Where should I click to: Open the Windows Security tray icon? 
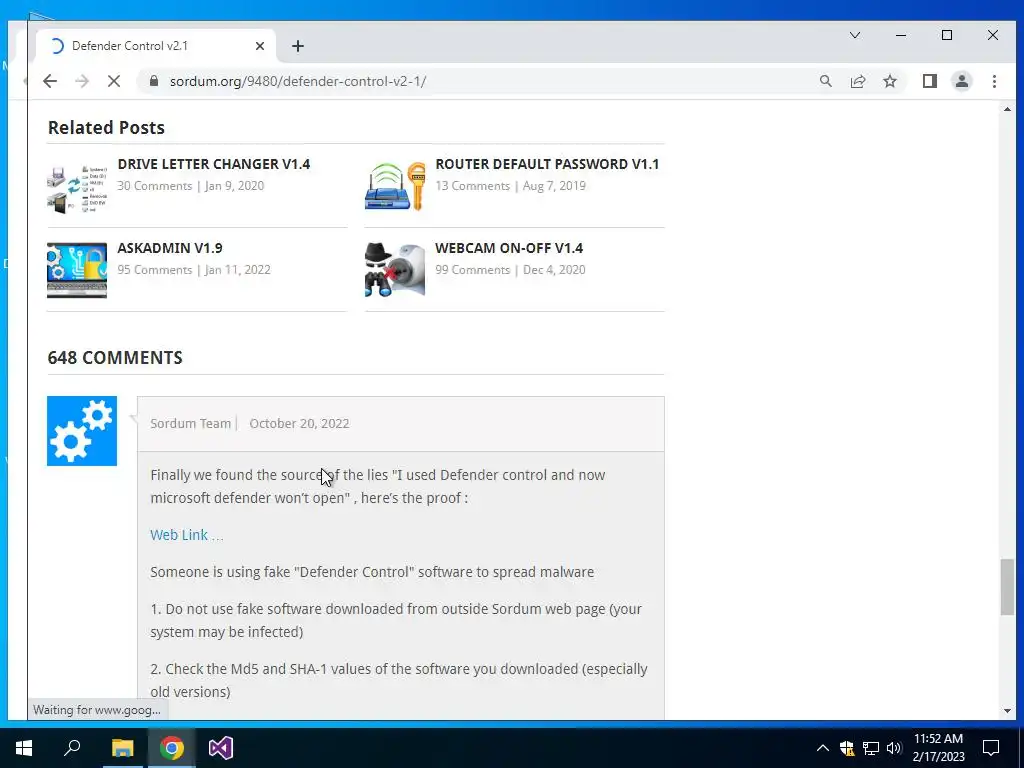tap(847, 748)
